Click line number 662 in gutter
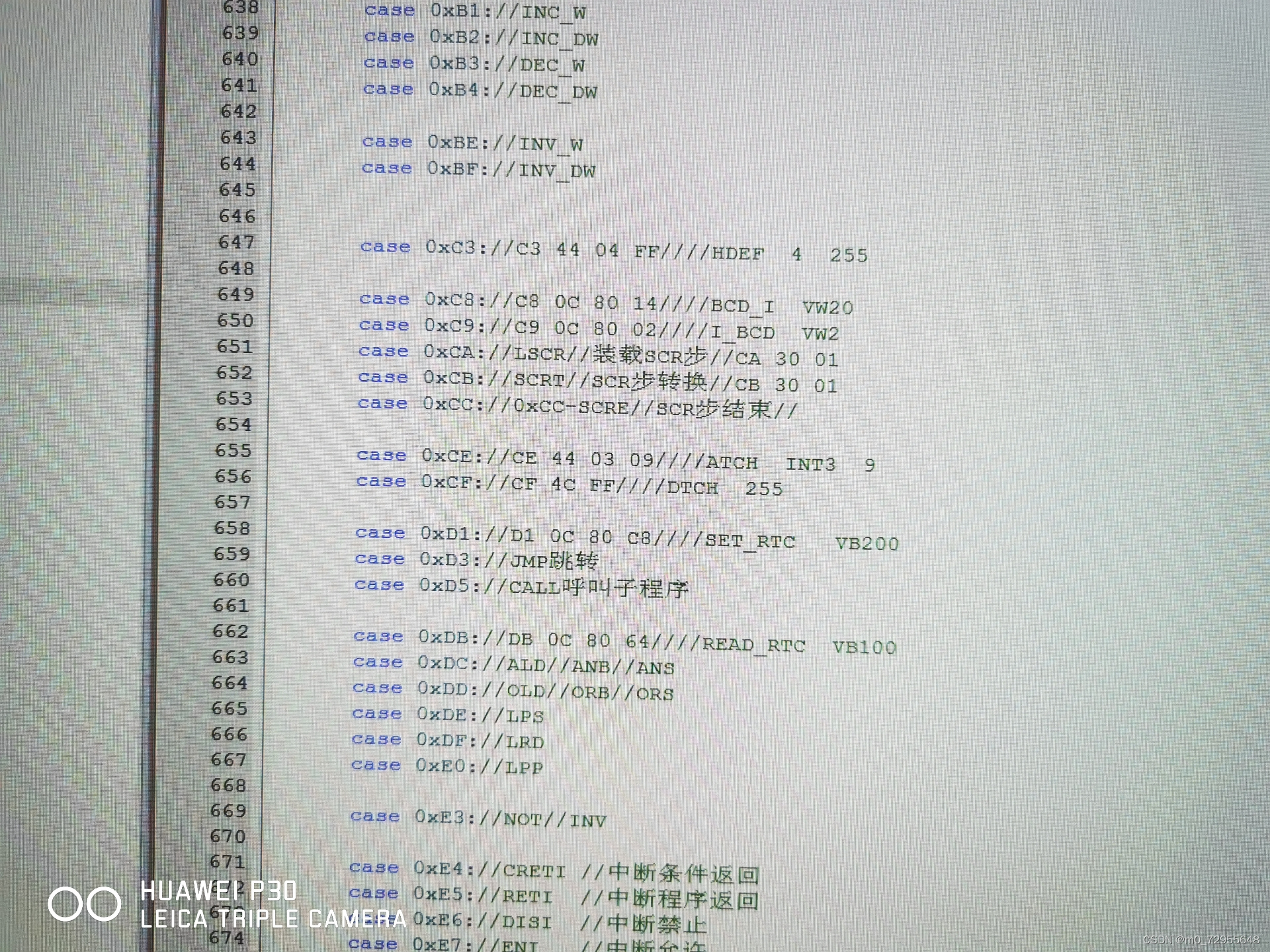Screen dimensions: 1270x952 pyautogui.click(x=230, y=632)
